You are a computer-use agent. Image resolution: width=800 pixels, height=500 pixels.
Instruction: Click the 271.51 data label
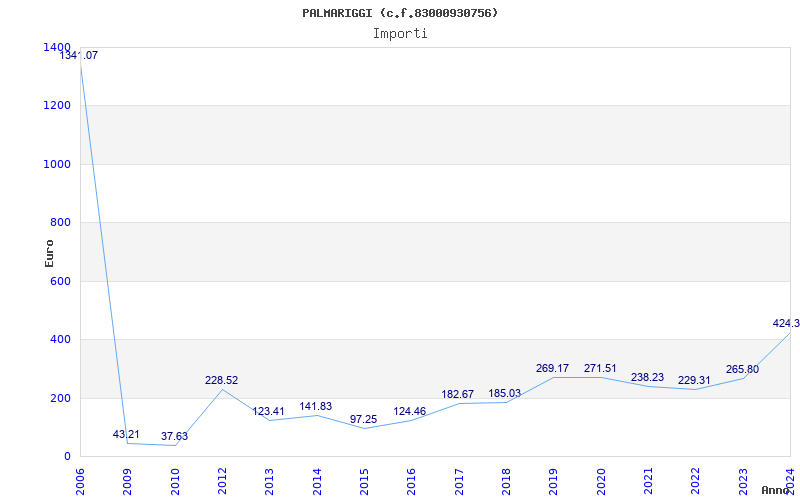600,368
